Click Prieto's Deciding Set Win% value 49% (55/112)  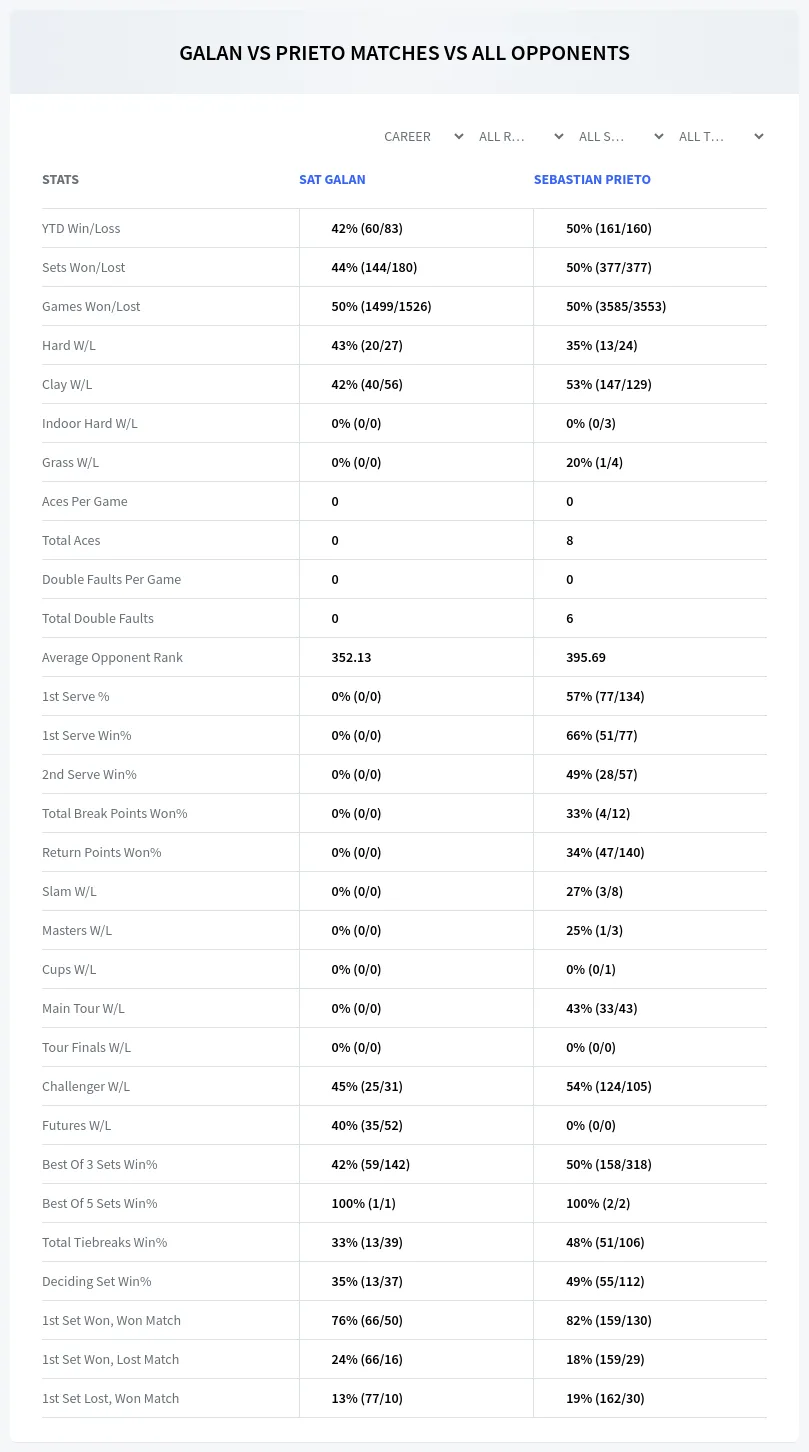(605, 1281)
